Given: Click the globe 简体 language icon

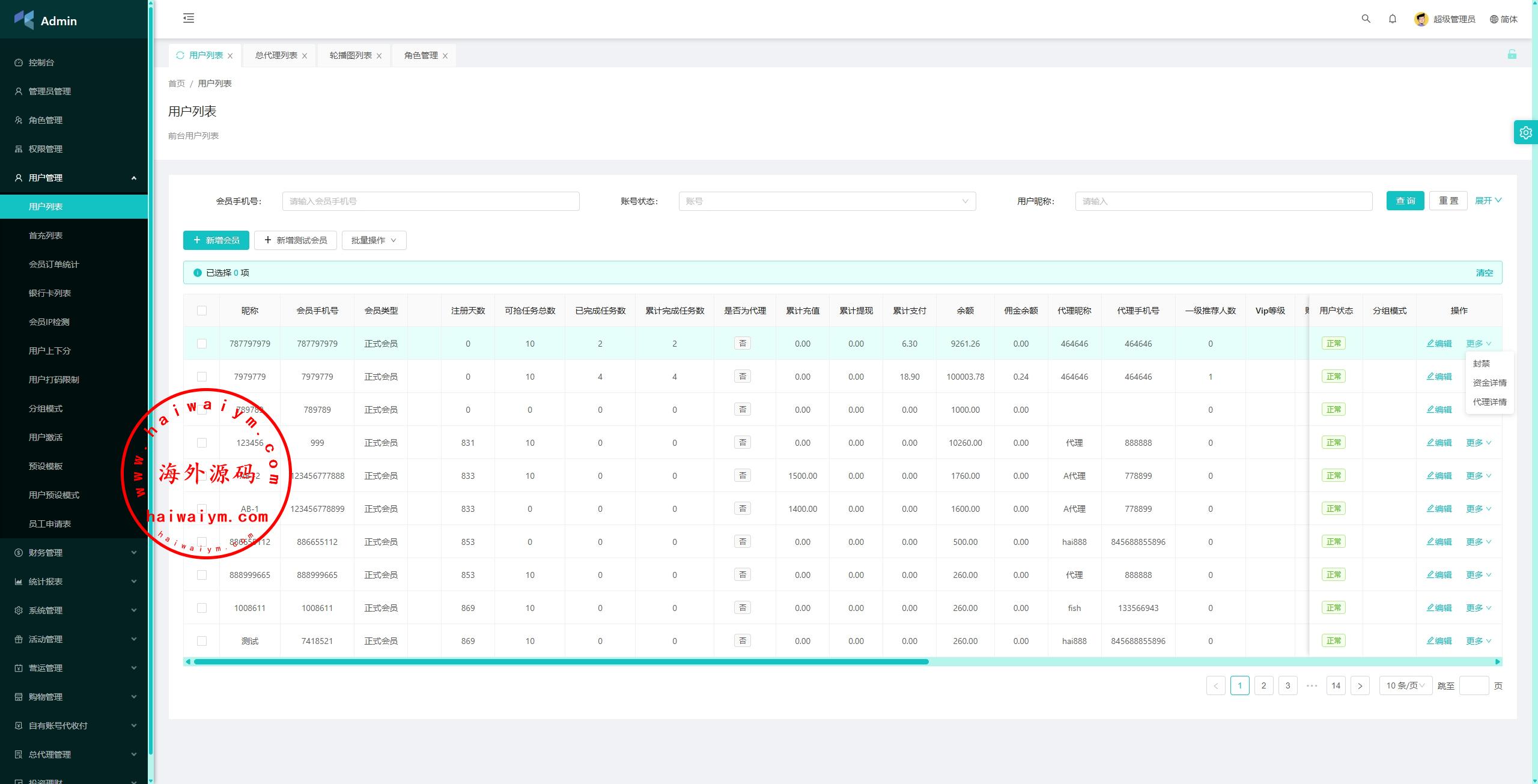Looking at the screenshot, I should 1494,19.
